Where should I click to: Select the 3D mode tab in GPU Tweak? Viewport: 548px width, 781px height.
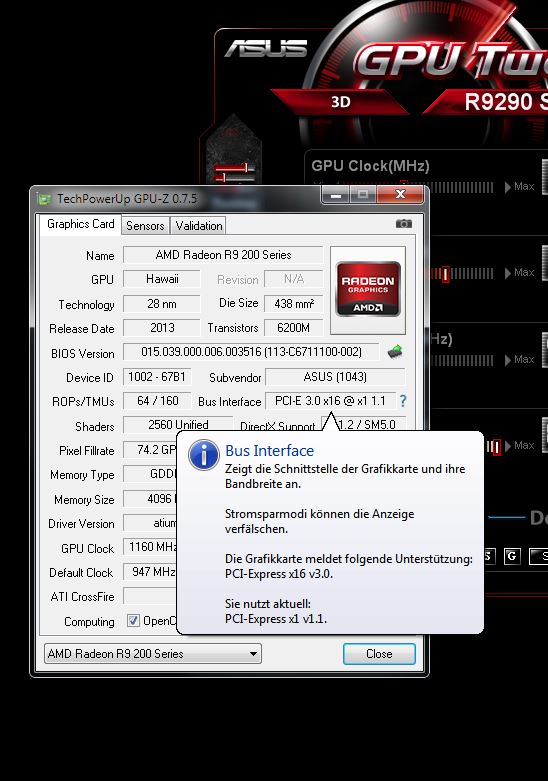pos(341,102)
